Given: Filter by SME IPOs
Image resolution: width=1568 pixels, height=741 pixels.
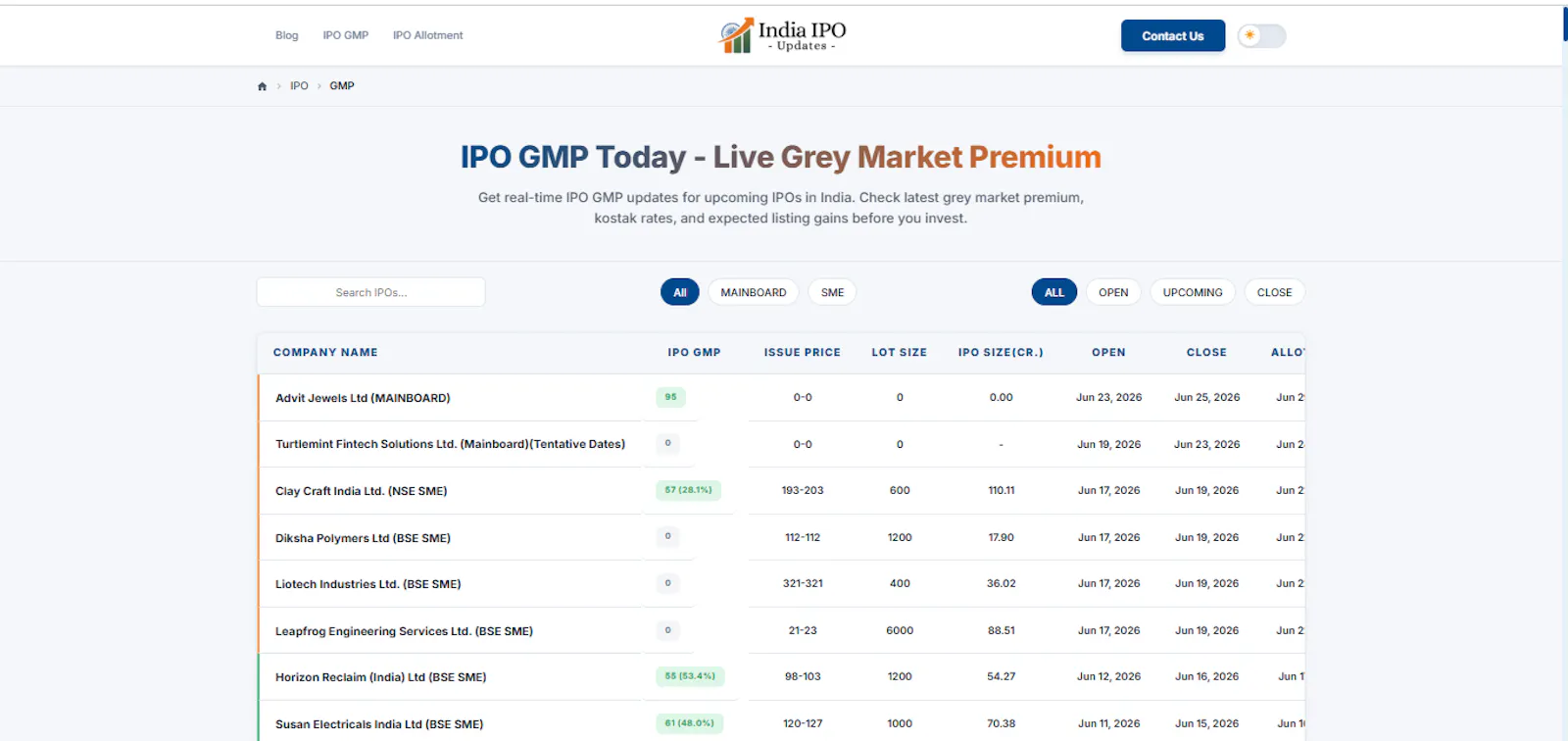Looking at the screenshot, I should tap(832, 292).
